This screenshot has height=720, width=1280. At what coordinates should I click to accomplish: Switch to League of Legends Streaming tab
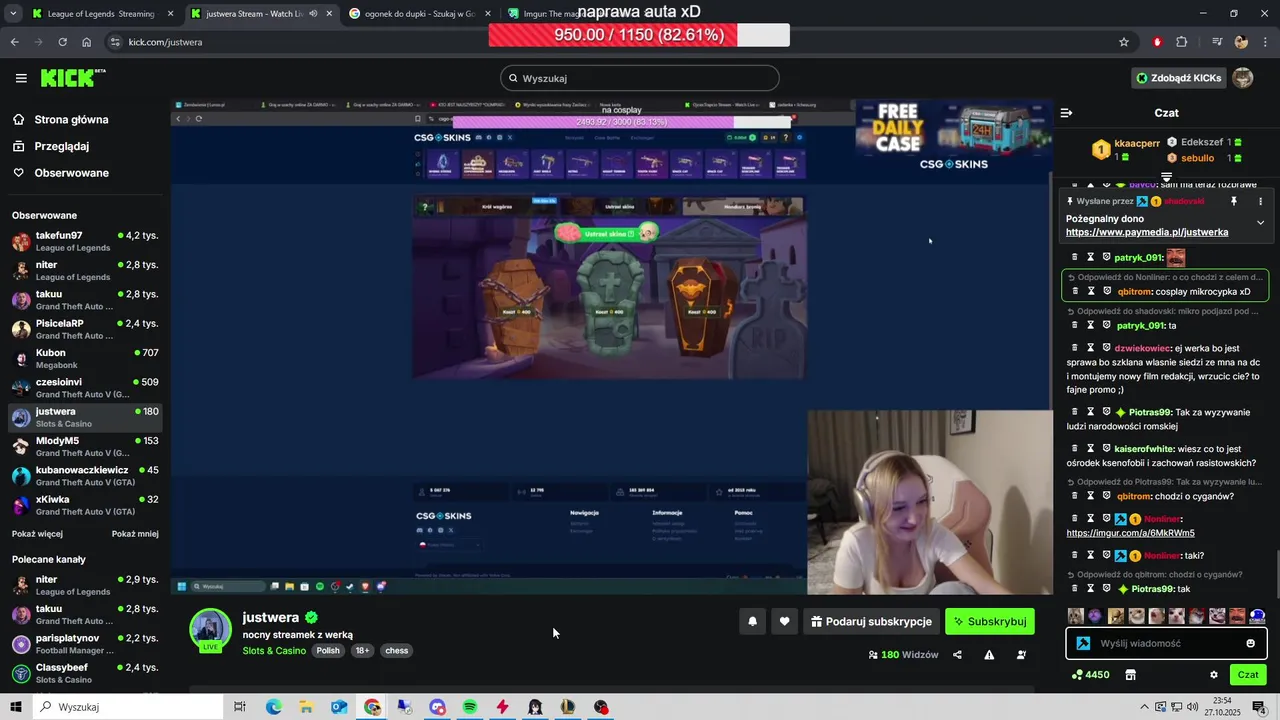coord(101,14)
